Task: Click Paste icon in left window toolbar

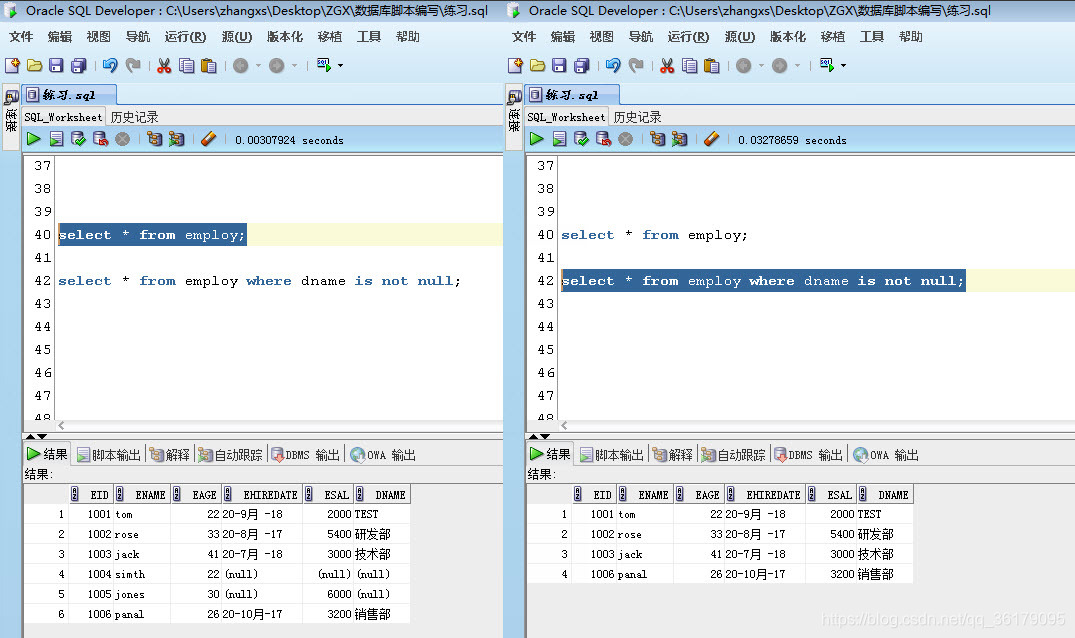Action: tap(208, 65)
